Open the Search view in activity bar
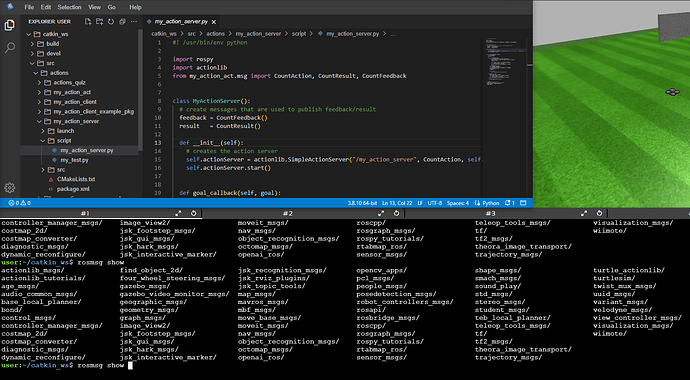The height and width of the screenshot is (380, 690). (x=9, y=48)
